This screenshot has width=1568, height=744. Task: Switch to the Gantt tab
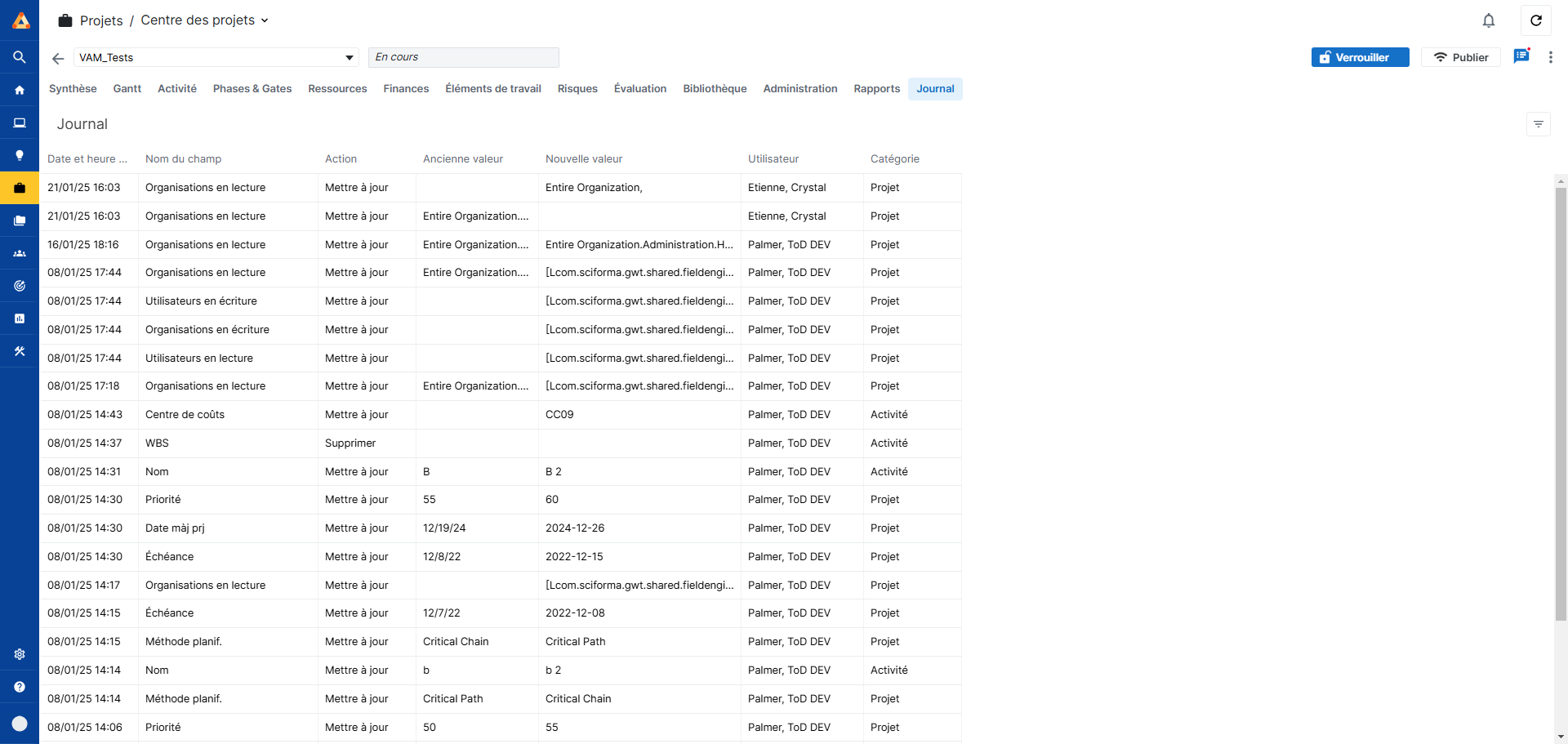point(127,89)
